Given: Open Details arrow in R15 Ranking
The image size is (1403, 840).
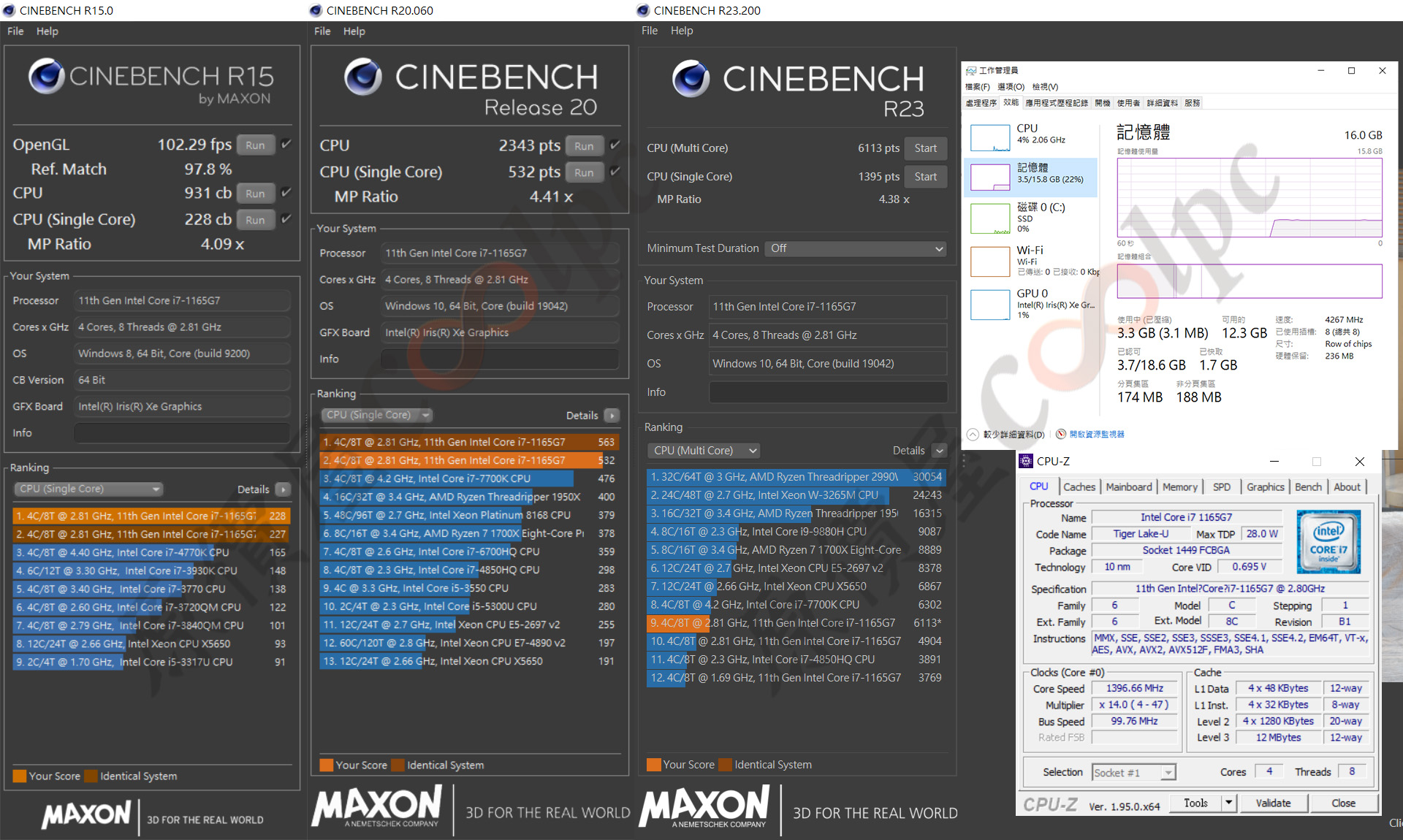Looking at the screenshot, I should click(x=284, y=489).
